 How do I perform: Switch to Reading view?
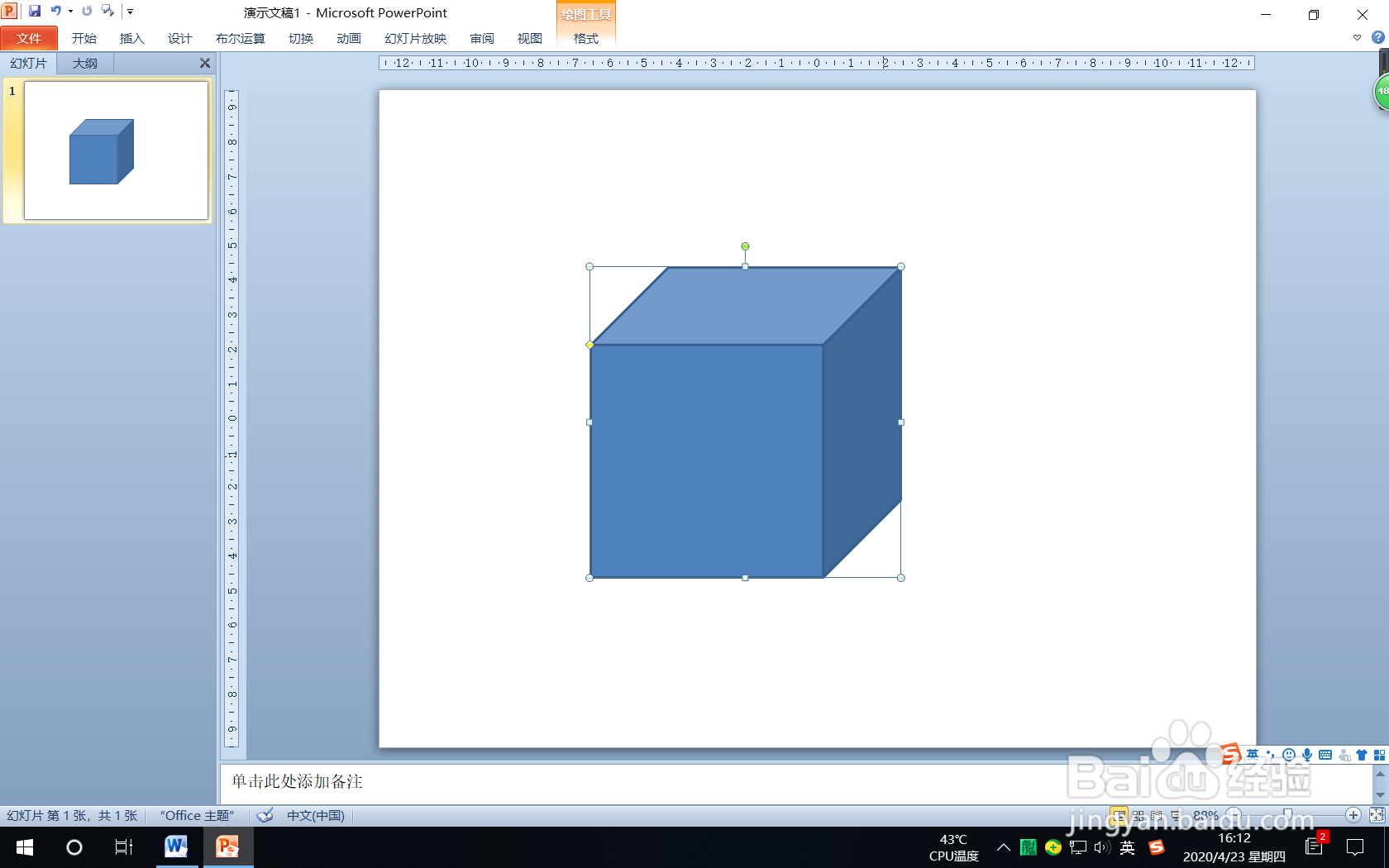1157,816
